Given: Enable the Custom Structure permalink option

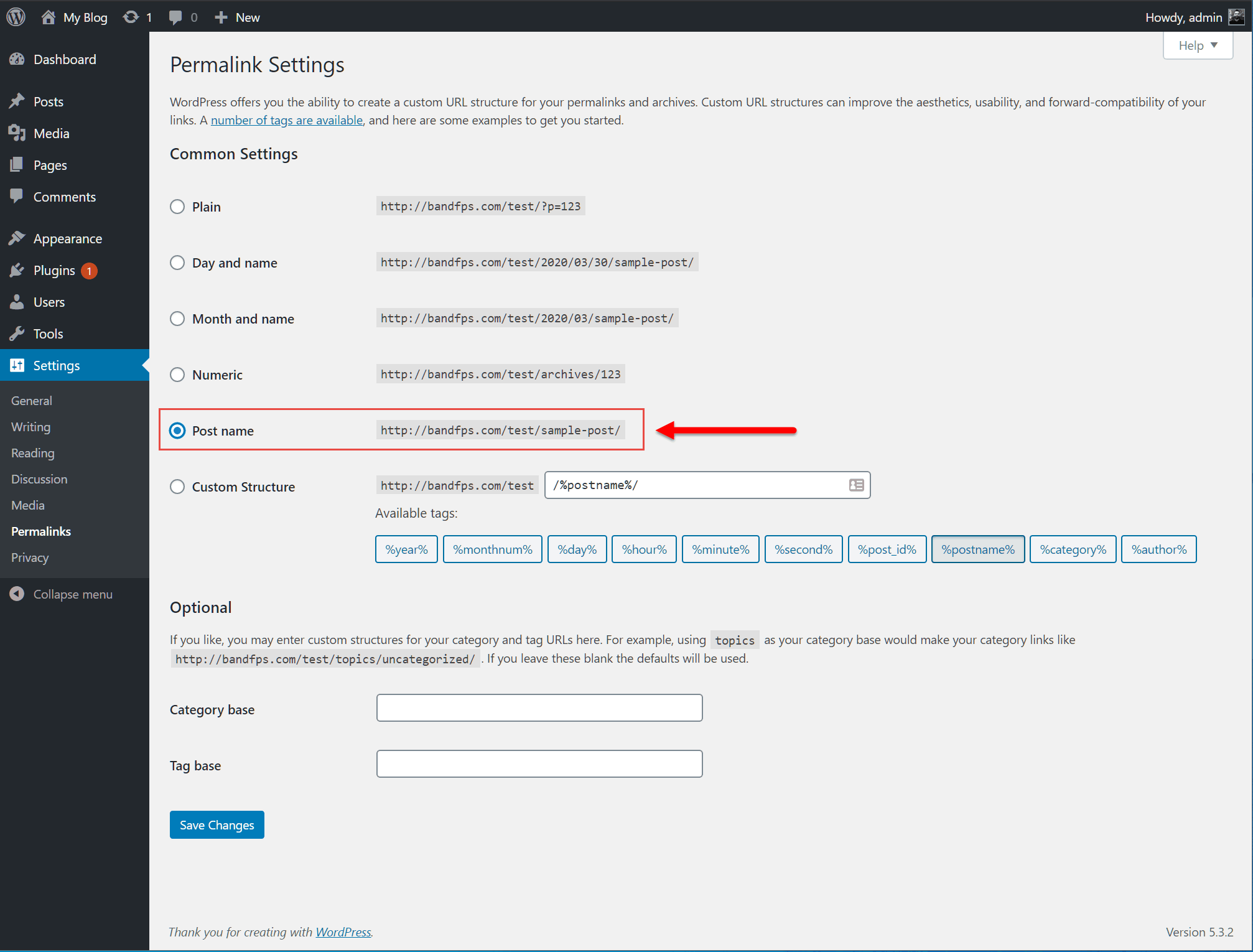Looking at the screenshot, I should click(x=177, y=486).
